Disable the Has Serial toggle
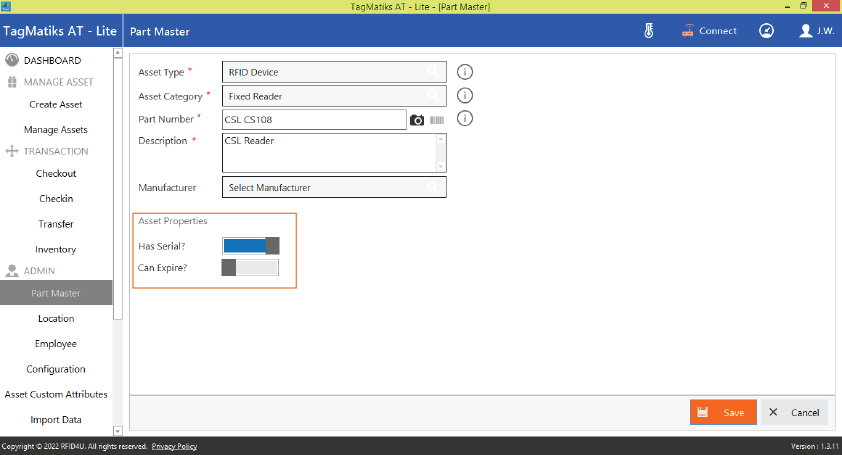The width and height of the screenshot is (842, 455). (x=250, y=246)
